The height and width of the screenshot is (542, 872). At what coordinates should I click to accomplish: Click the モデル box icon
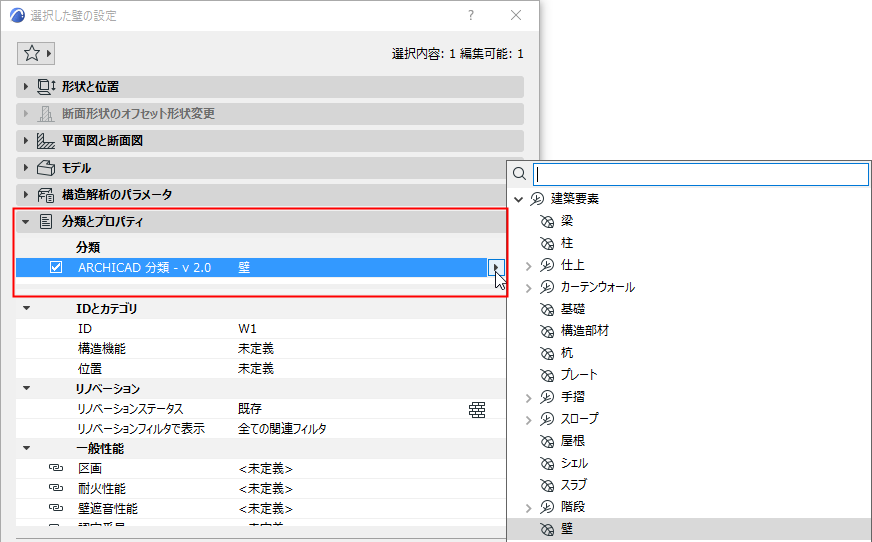pyautogui.click(x=46, y=168)
